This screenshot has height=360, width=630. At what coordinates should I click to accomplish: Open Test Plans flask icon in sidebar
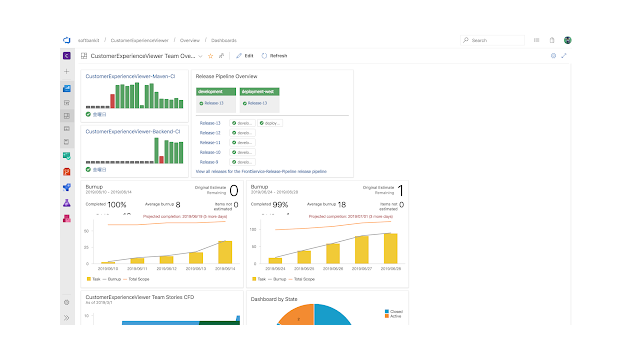point(67,203)
